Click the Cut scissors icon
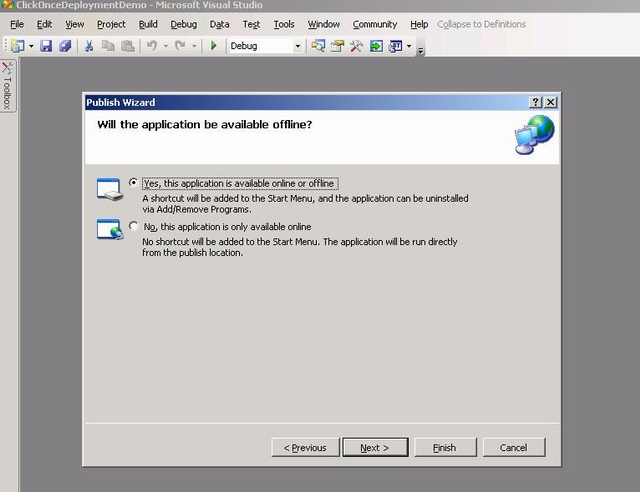Screen dimensions: 640x492 click(89, 46)
